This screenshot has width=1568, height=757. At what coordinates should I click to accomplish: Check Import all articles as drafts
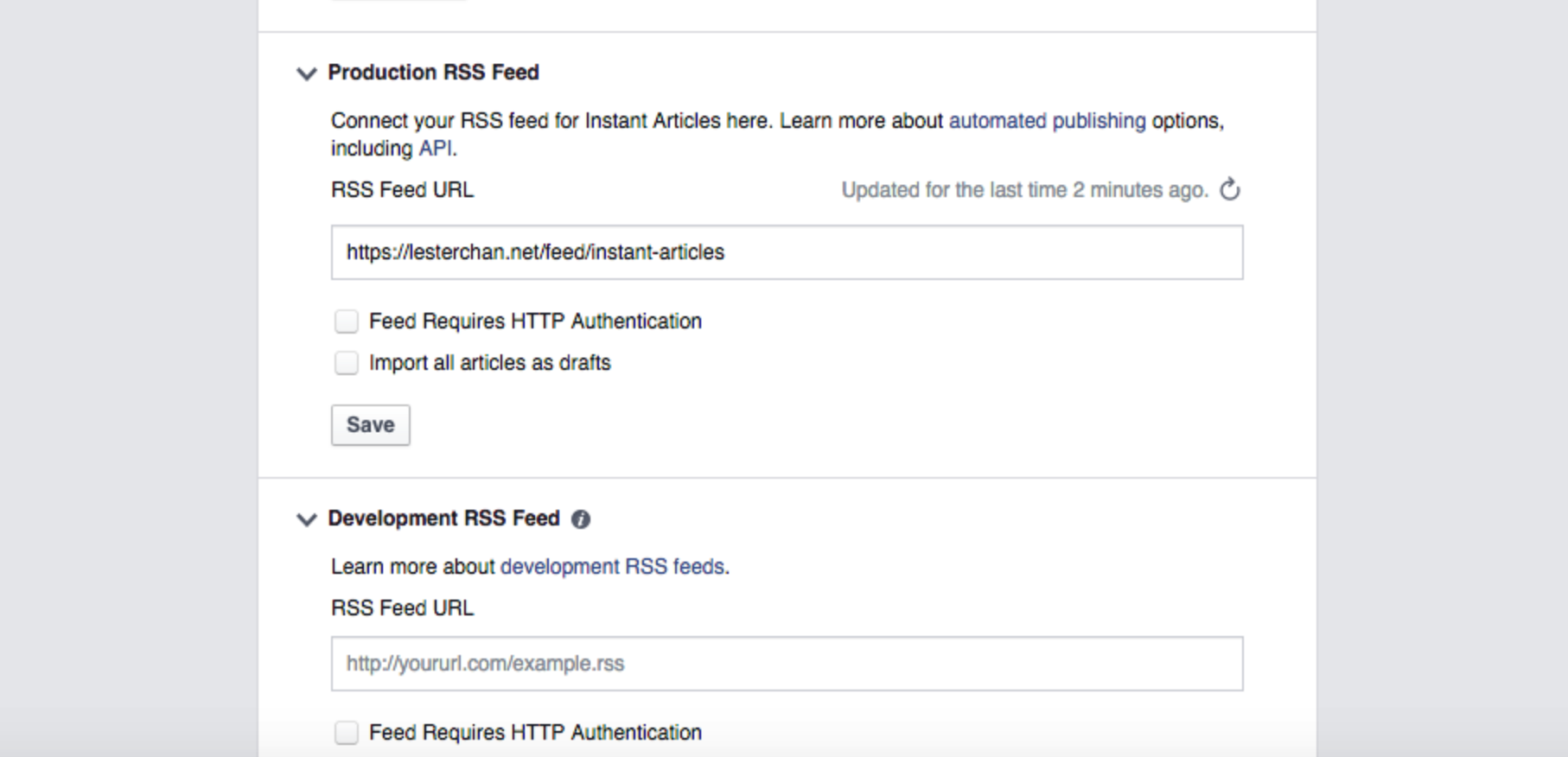(x=347, y=363)
